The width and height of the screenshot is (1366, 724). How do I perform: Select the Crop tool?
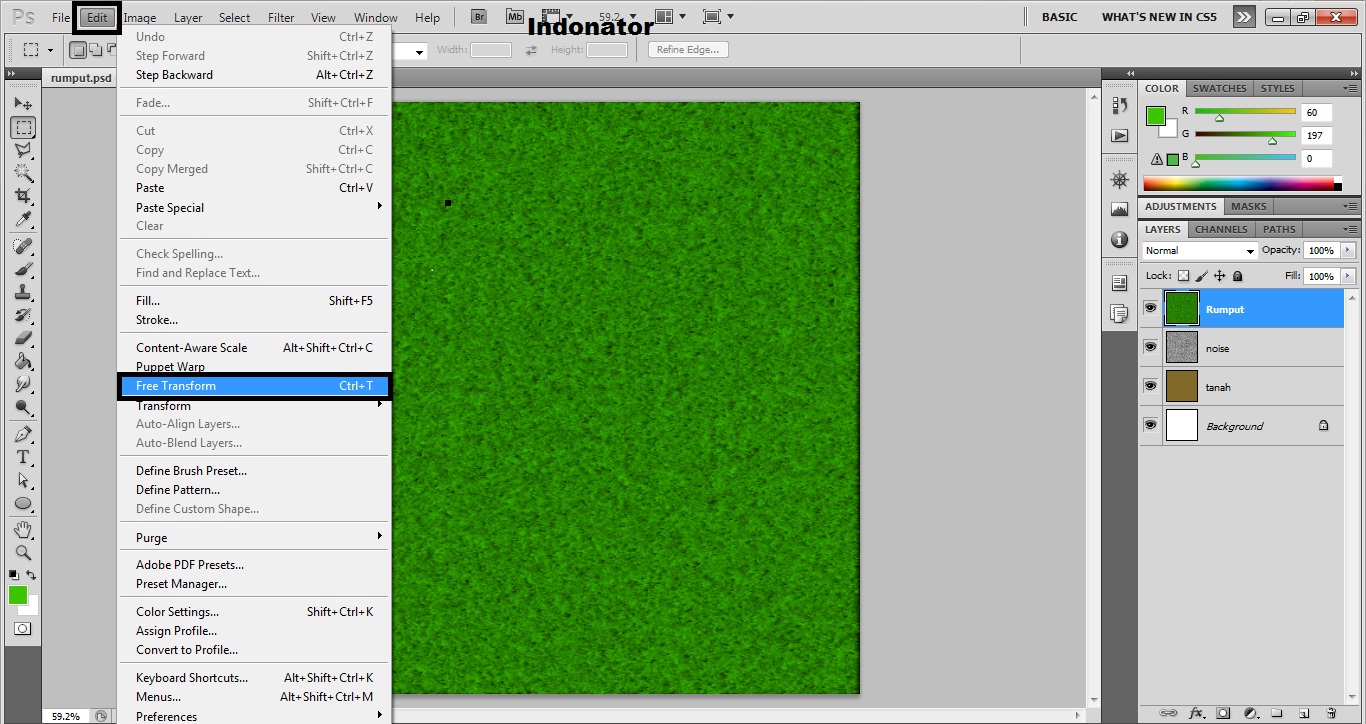click(20, 196)
